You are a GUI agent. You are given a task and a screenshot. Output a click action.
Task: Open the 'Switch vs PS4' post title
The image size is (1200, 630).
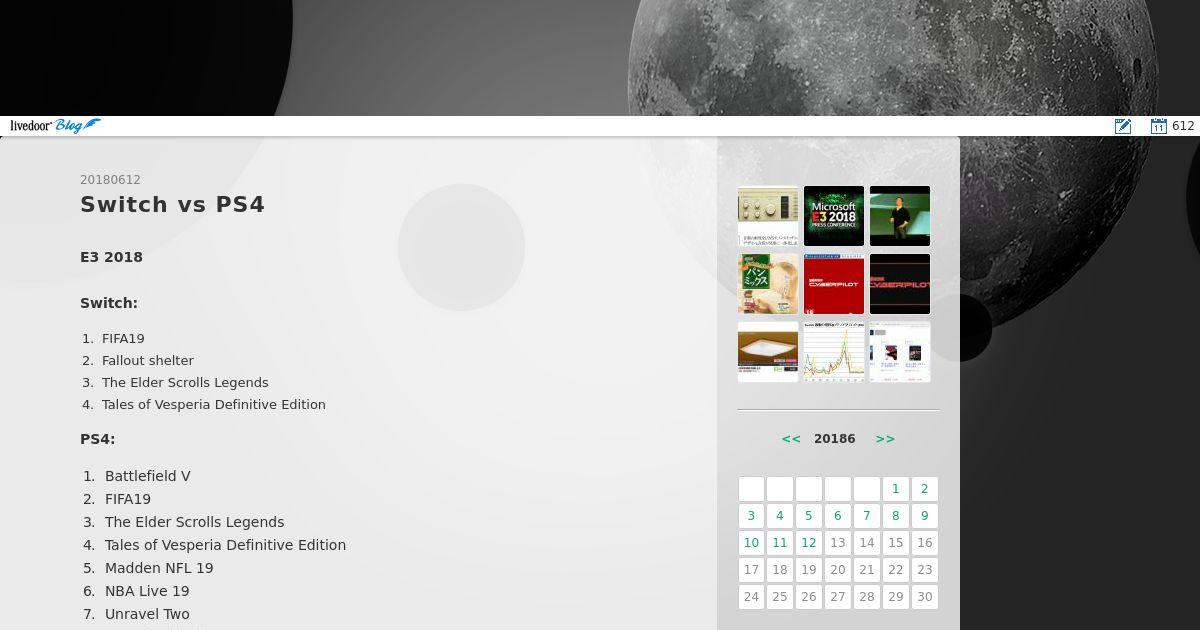click(172, 204)
